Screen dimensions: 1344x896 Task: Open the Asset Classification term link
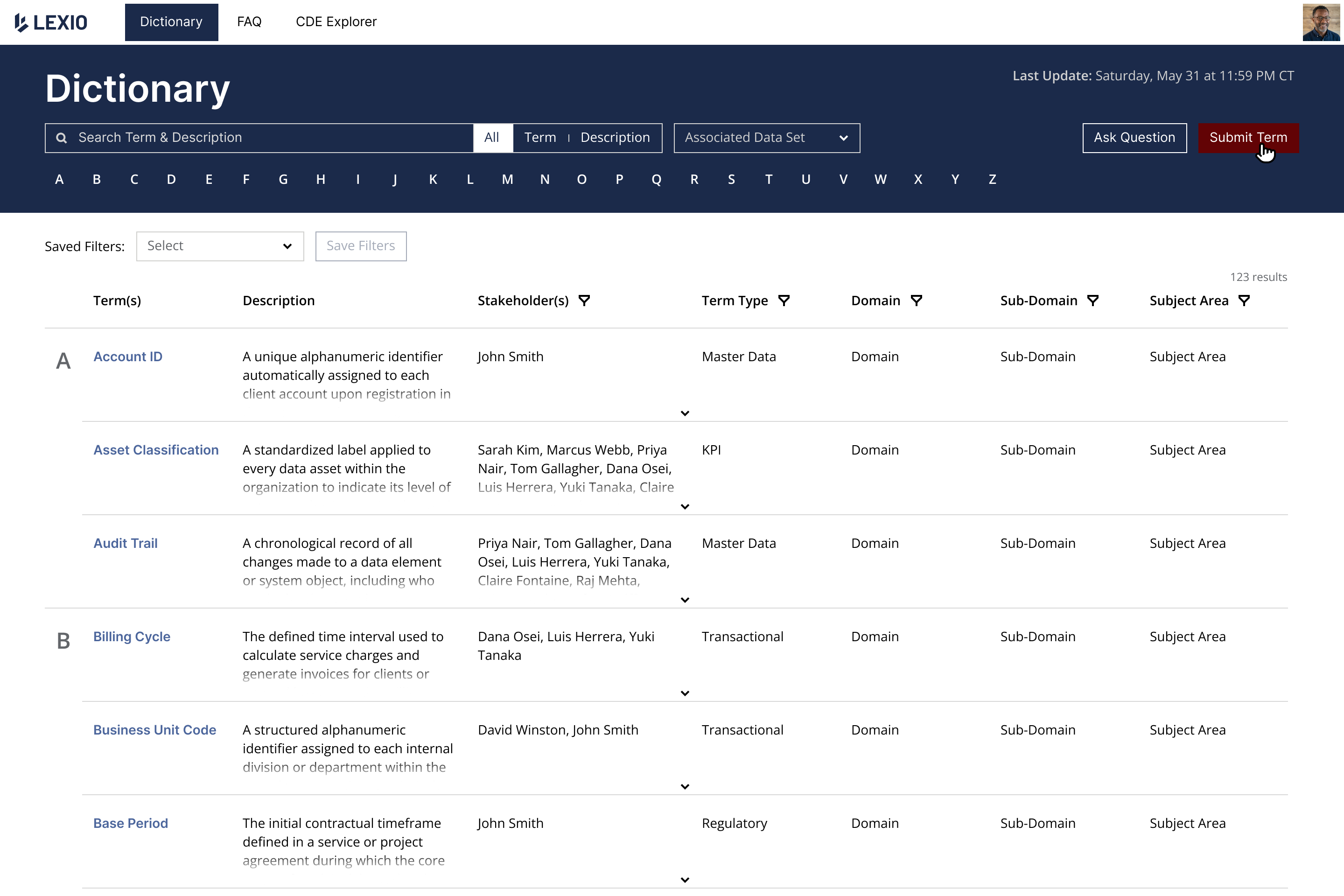156,450
